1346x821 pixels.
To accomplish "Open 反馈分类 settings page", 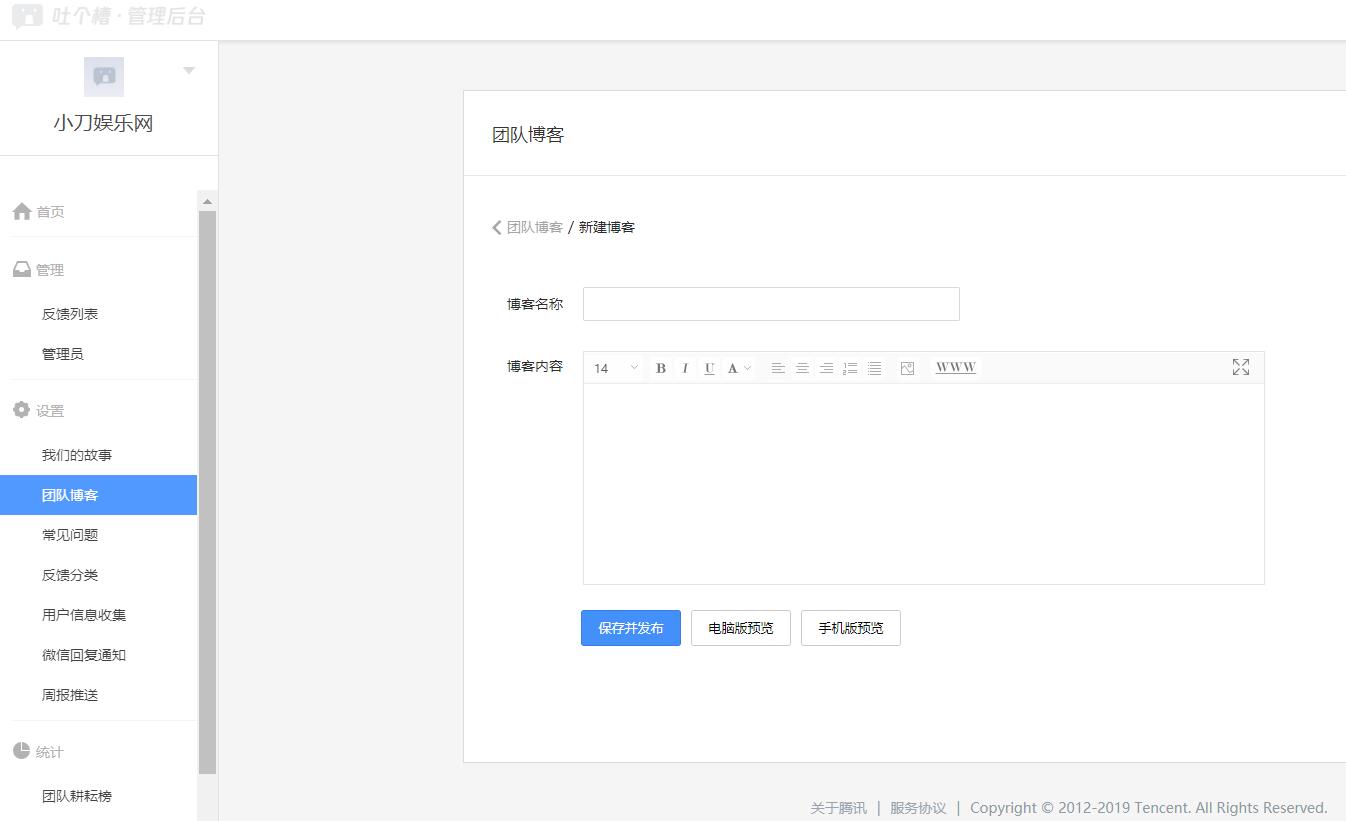I will coord(70,575).
